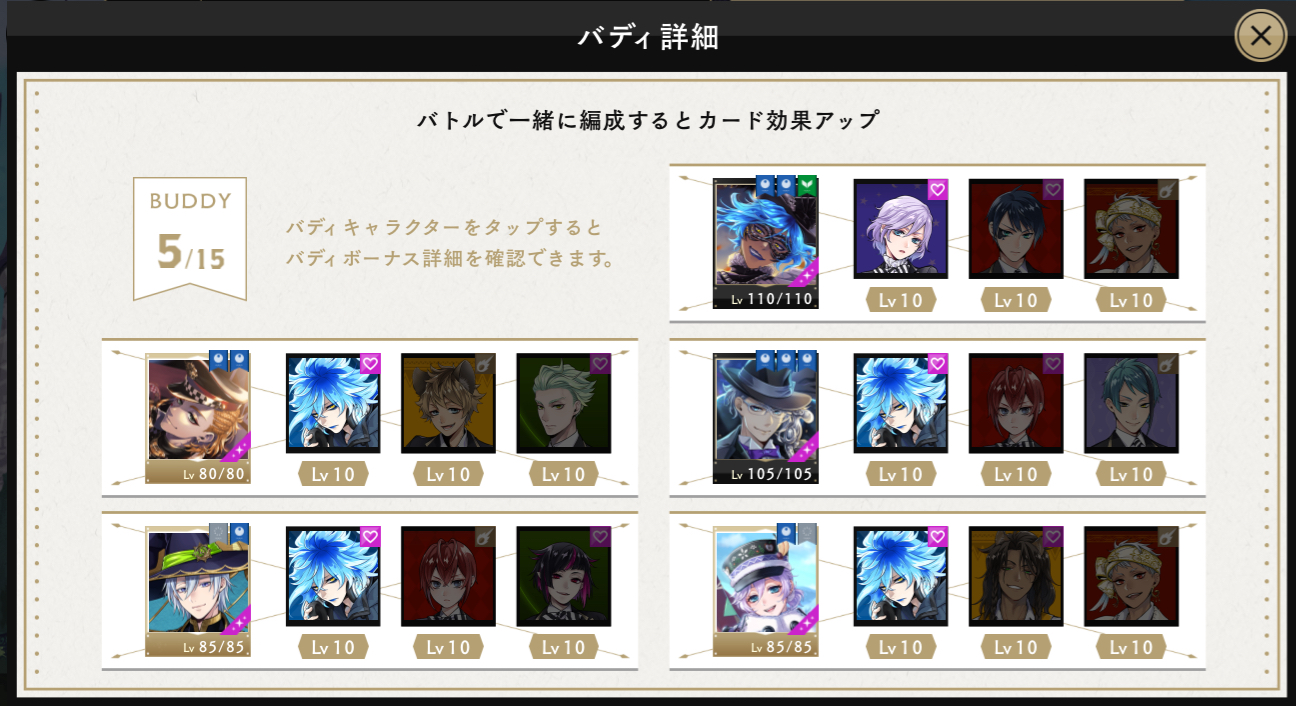Tap the long dark-haired buddy in bottom right row

tap(1016, 576)
